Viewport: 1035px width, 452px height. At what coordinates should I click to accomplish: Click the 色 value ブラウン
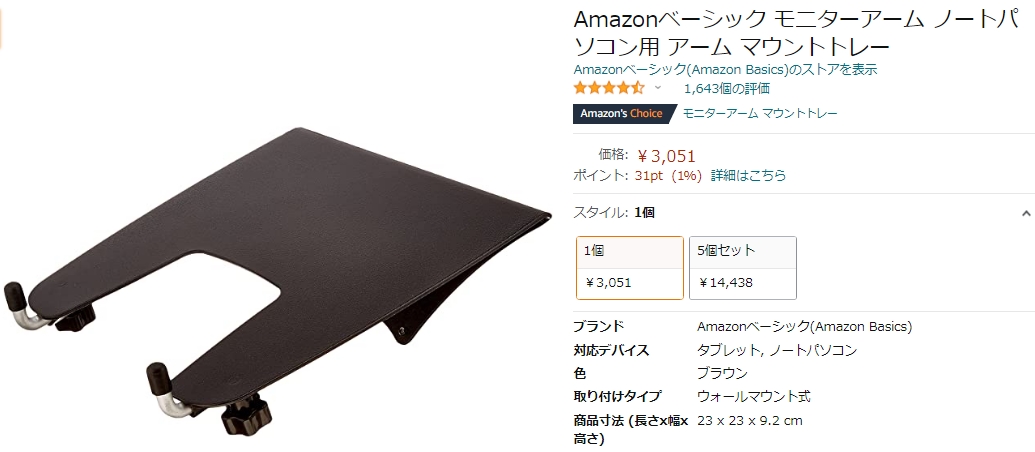722,373
